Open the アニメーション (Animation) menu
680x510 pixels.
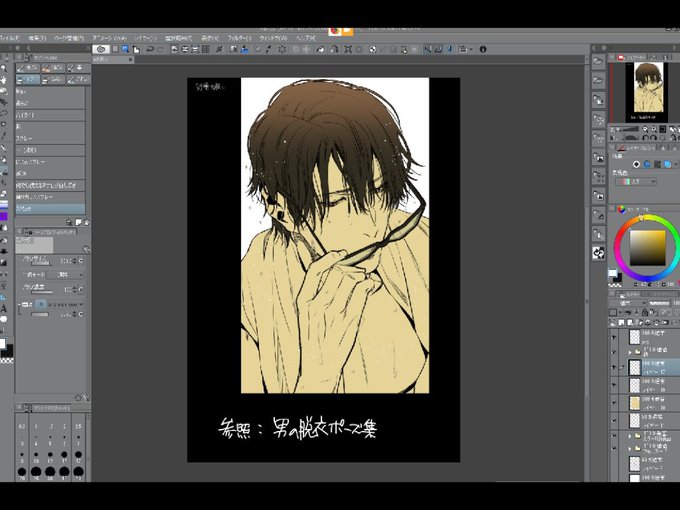[x=109, y=39]
